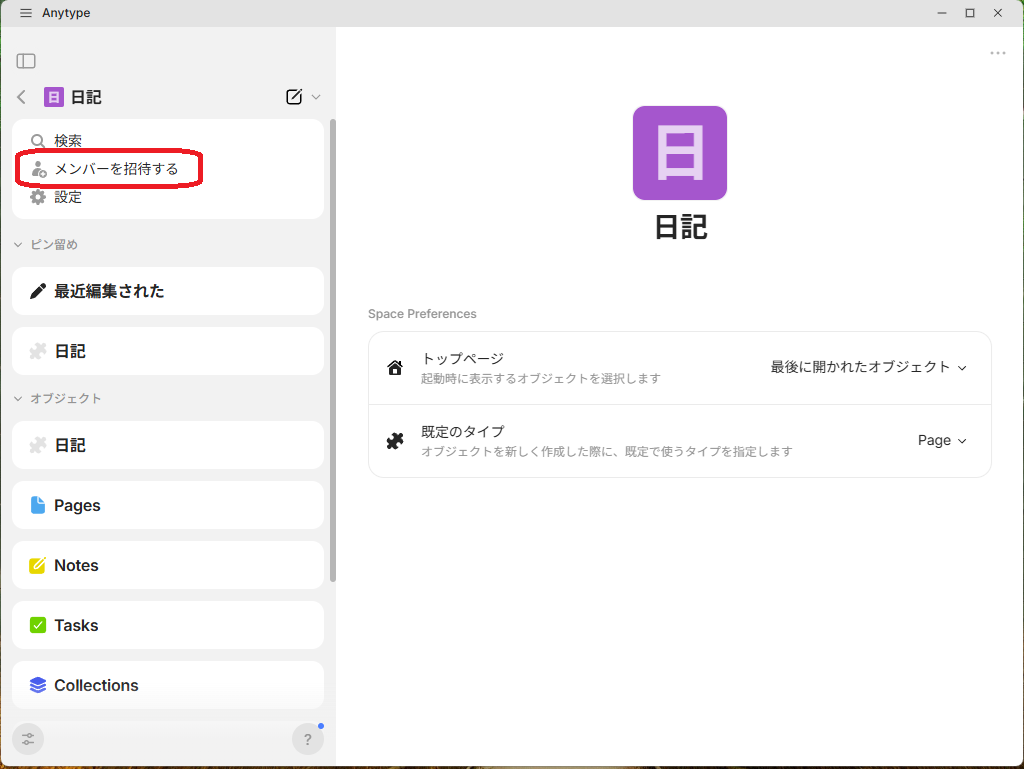Click the sidebar vertical scrollbar
1024x769 pixels.
point(333,350)
